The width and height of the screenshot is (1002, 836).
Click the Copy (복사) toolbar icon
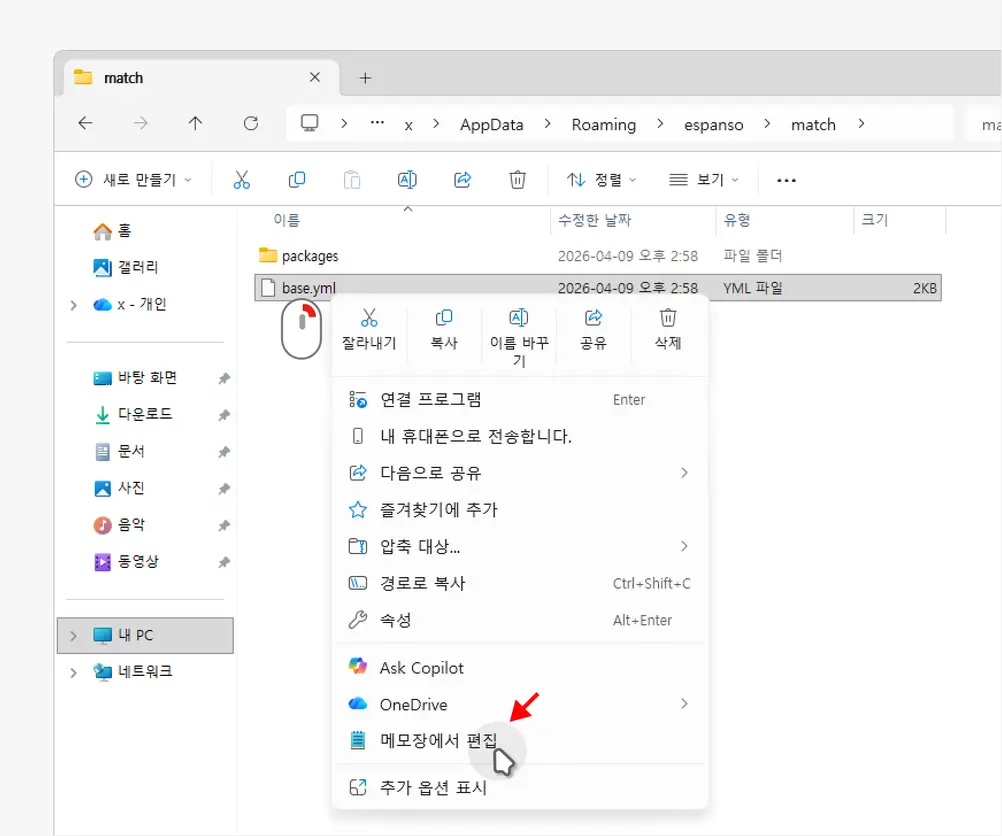click(x=296, y=179)
